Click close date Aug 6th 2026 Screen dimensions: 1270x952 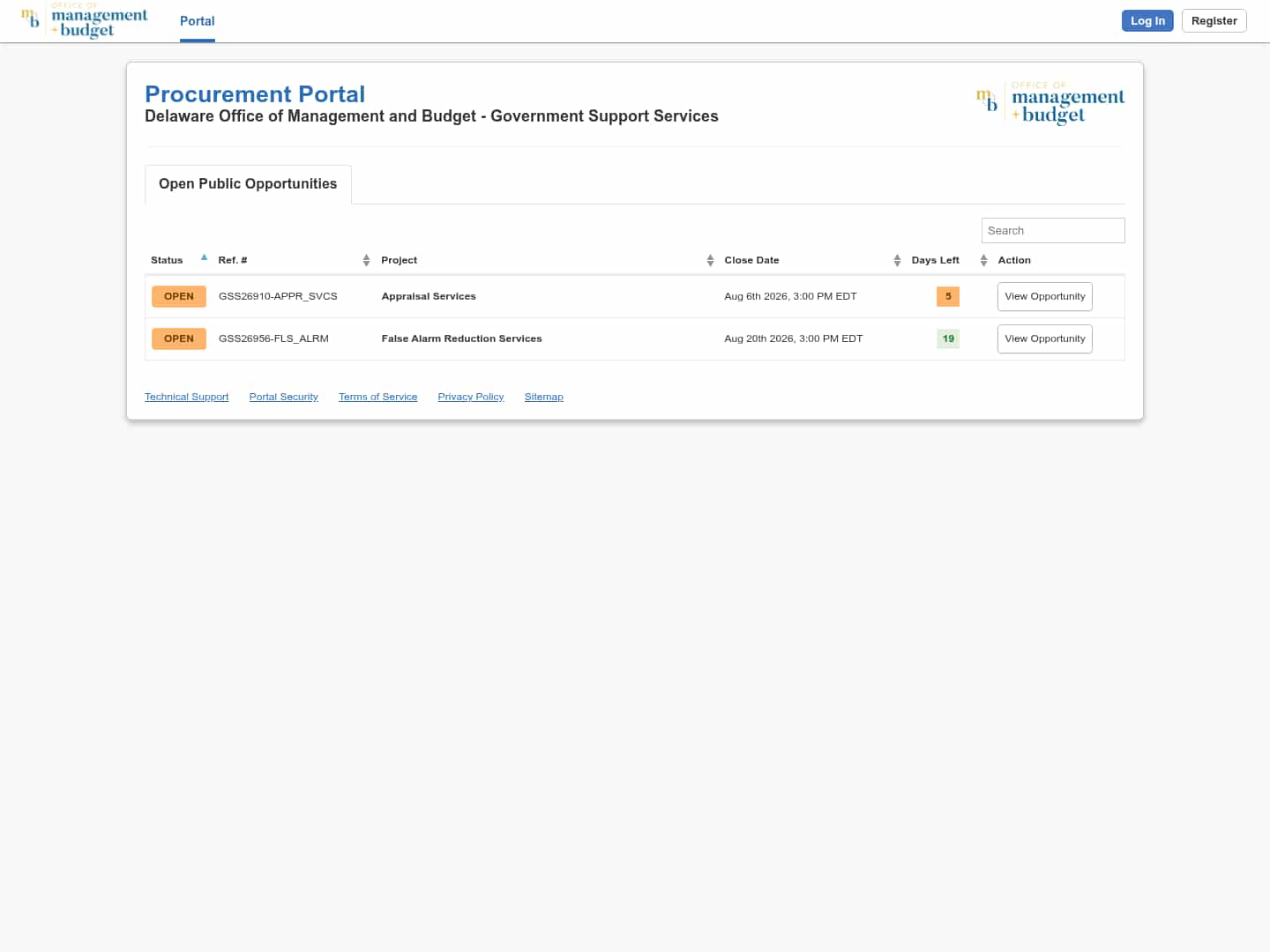[790, 296]
